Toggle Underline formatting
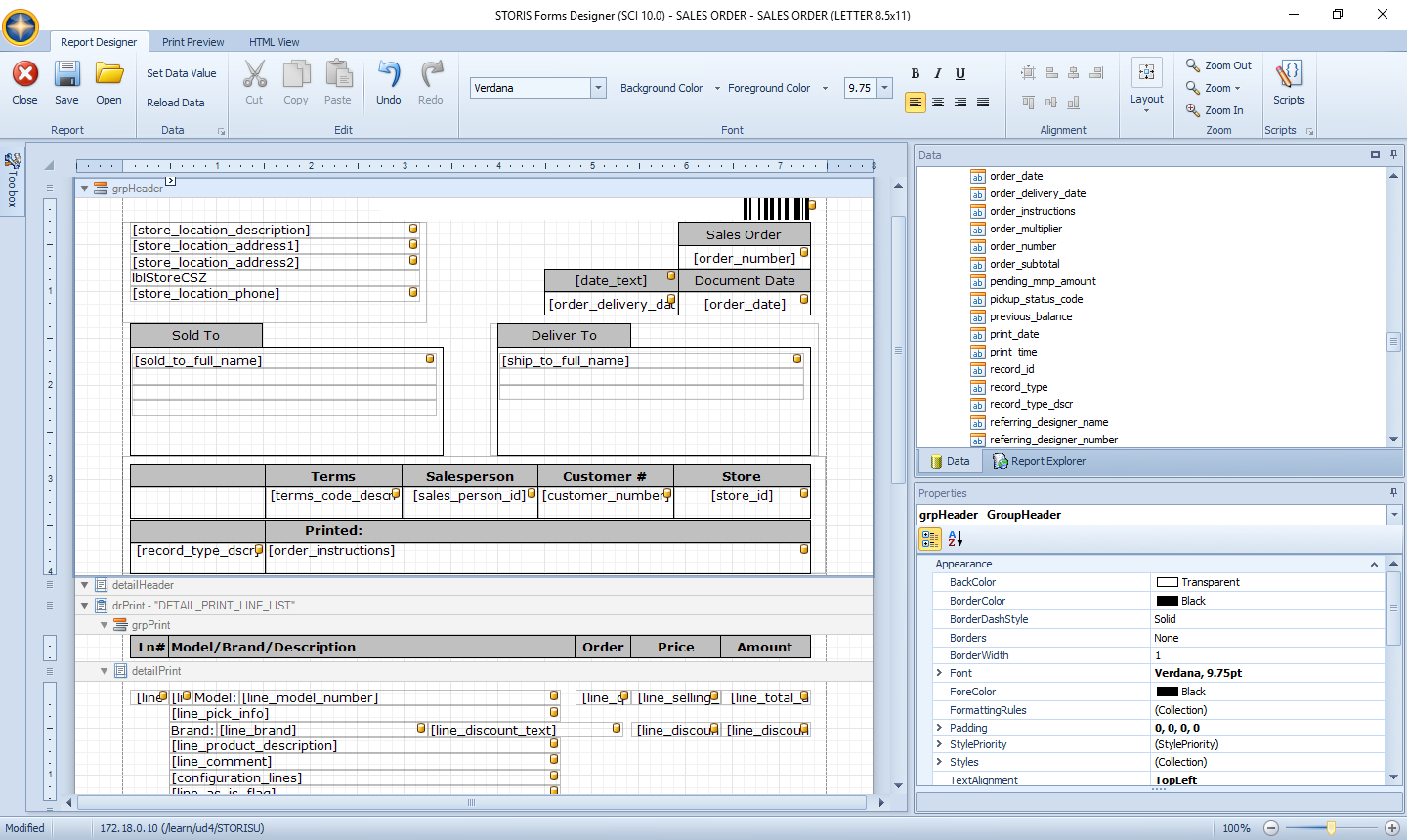 pyautogui.click(x=960, y=73)
